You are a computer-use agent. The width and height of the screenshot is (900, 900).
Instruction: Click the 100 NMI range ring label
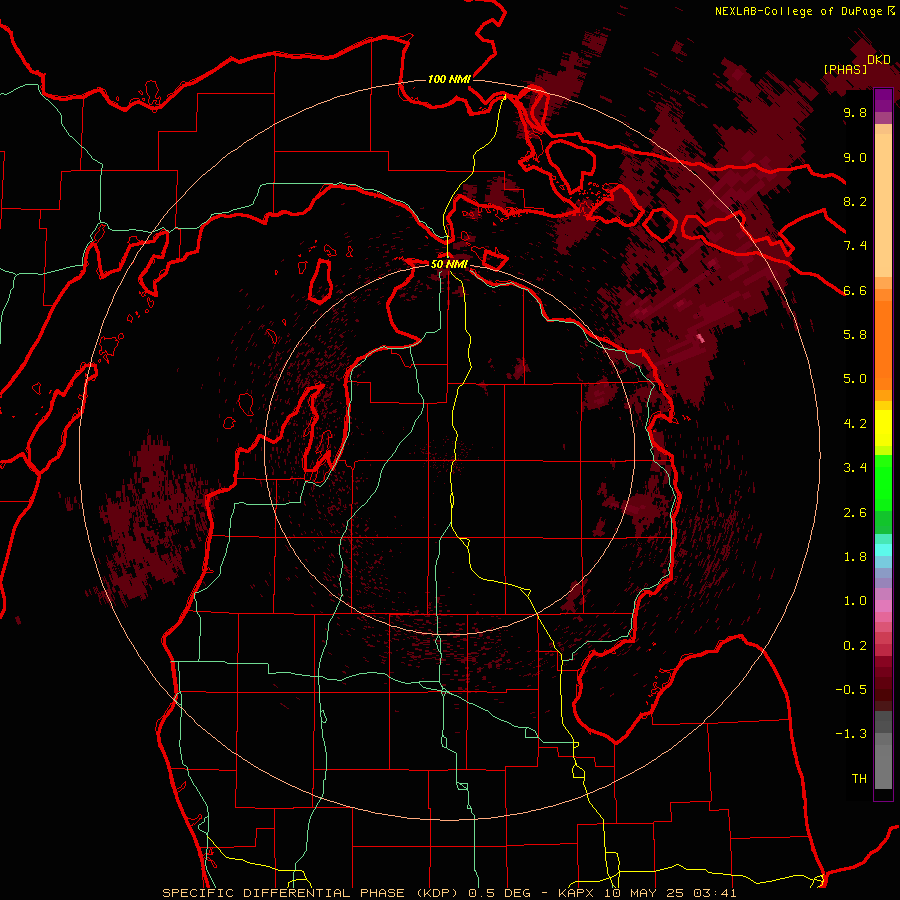point(449,79)
